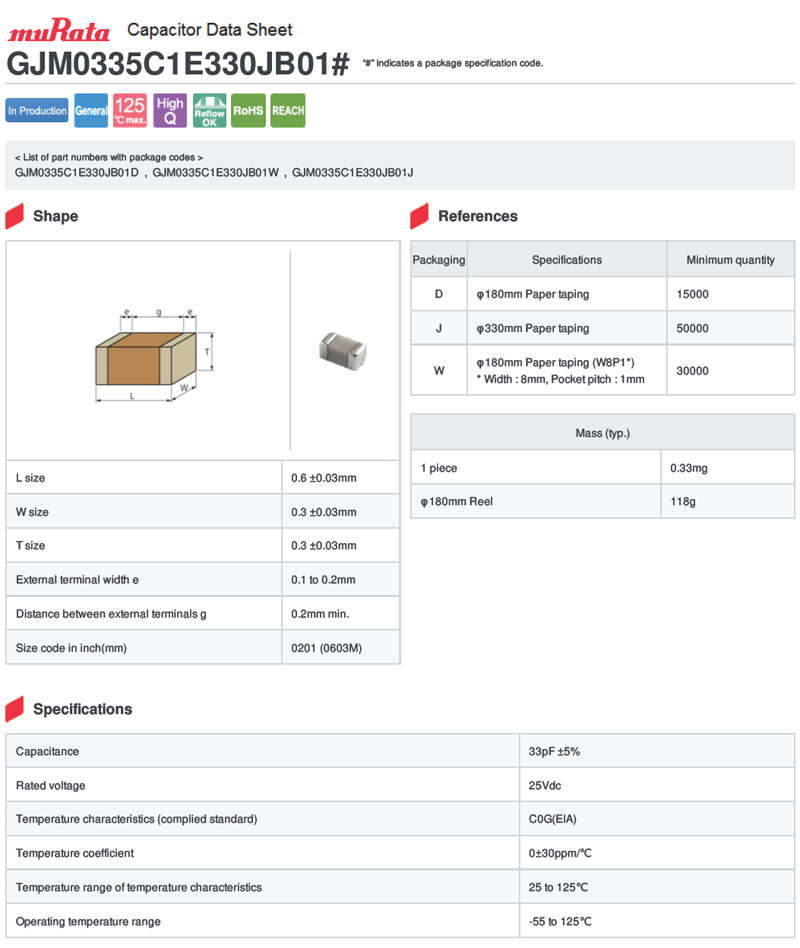Click the green RoHS badge

point(248,111)
